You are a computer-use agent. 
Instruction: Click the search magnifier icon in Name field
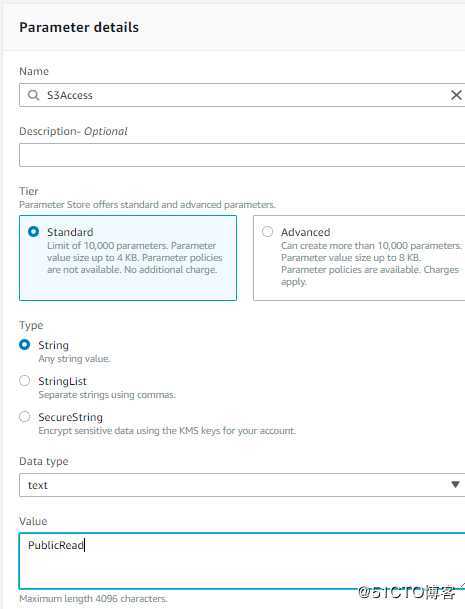(33, 95)
